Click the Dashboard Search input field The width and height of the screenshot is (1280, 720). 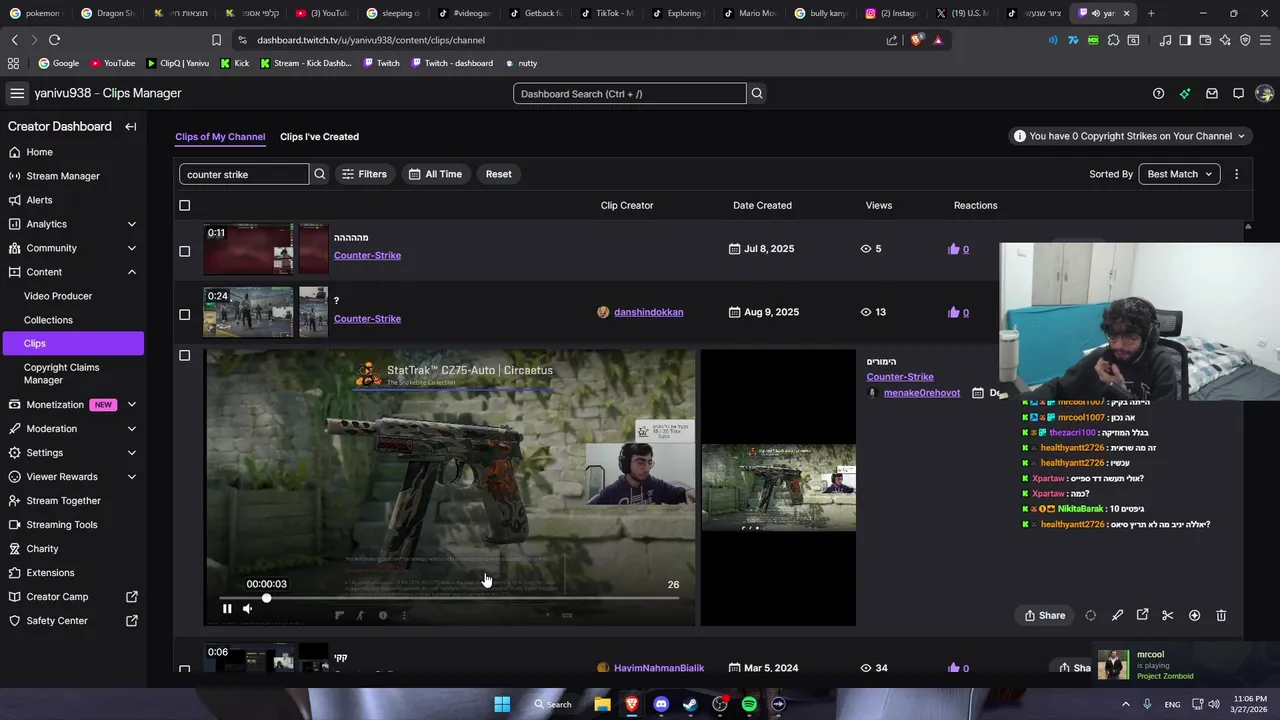coord(630,93)
